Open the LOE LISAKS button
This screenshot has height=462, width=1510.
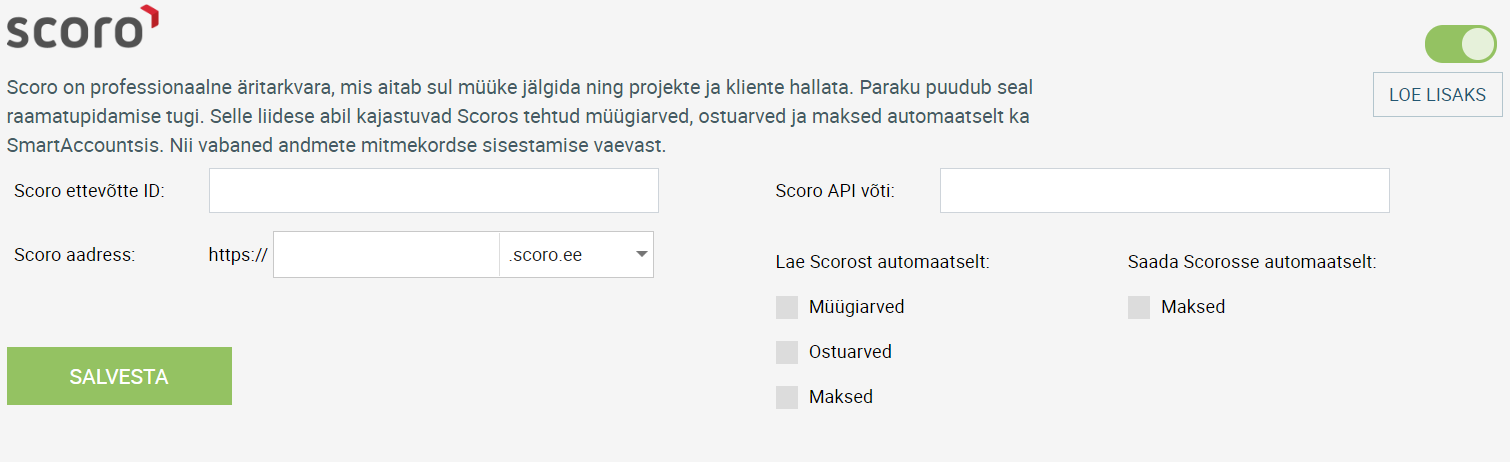(1438, 95)
